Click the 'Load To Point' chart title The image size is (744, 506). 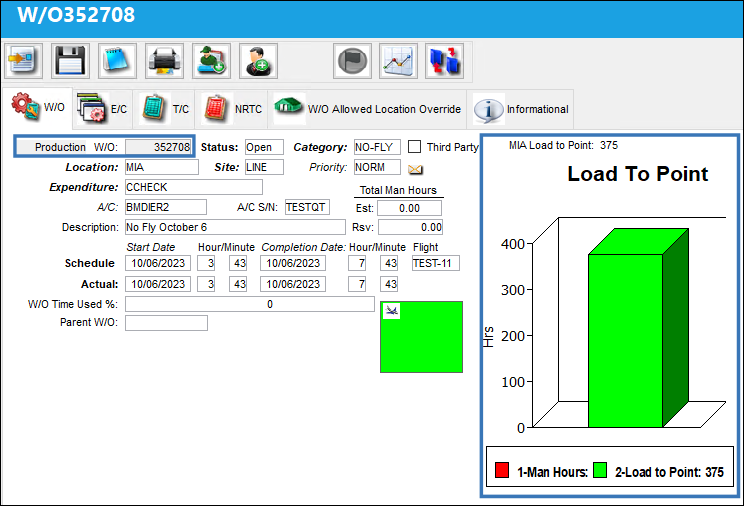pos(637,174)
